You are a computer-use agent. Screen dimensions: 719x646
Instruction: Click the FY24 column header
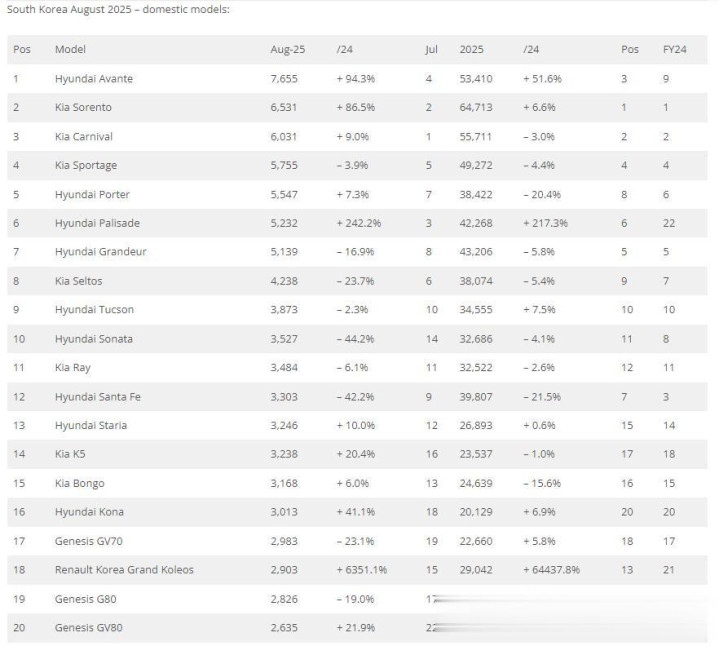[x=674, y=49]
